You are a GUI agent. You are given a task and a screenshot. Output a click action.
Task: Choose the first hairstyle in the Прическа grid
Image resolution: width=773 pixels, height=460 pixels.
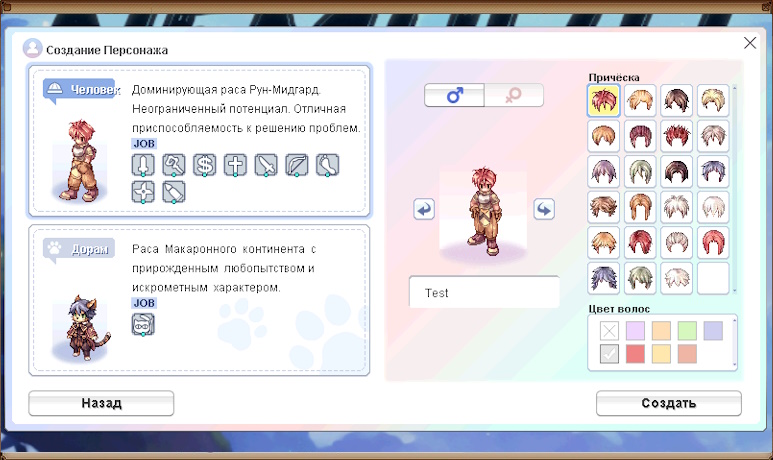click(603, 100)
